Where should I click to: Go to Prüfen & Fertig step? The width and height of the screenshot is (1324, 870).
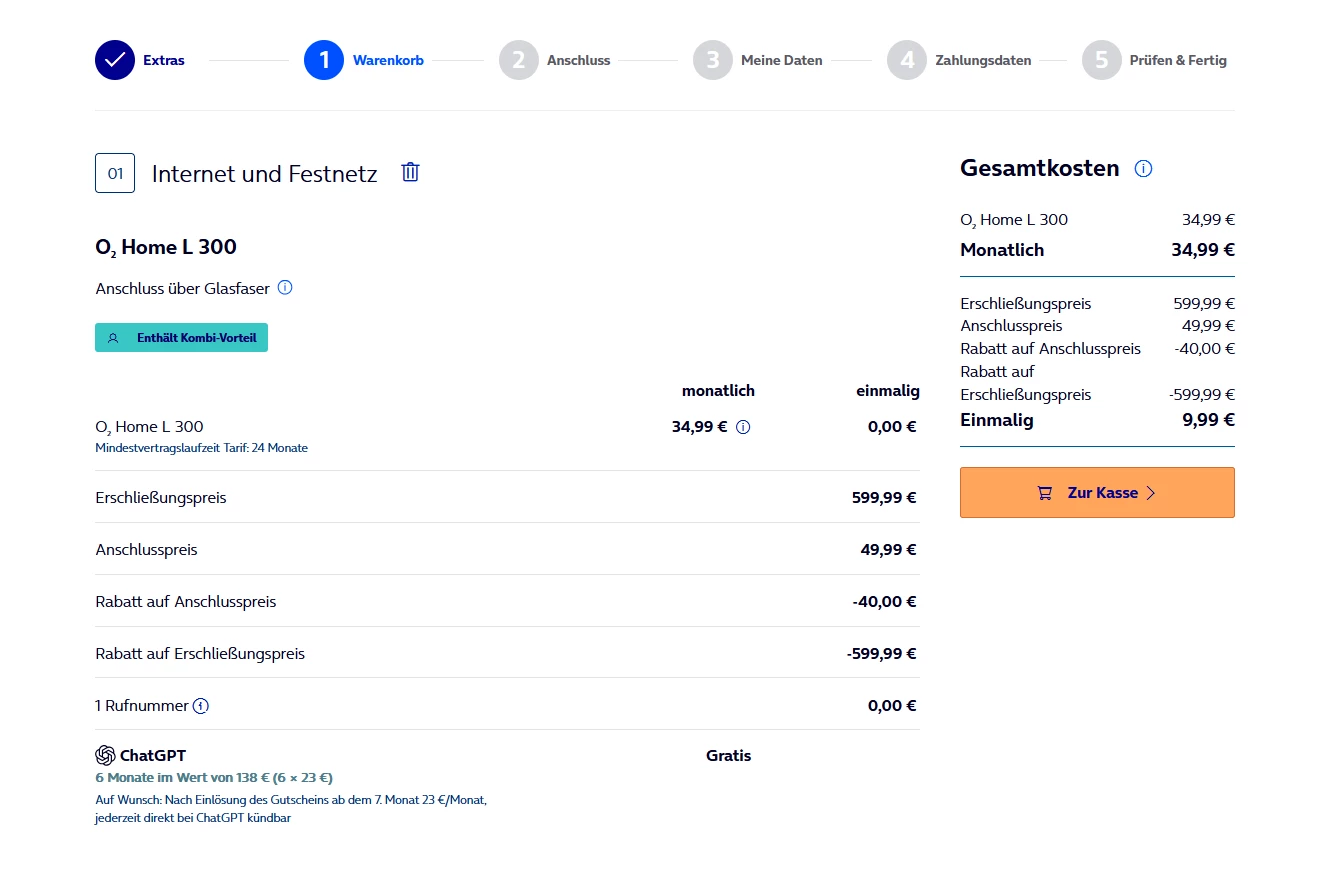point(1178,60)
